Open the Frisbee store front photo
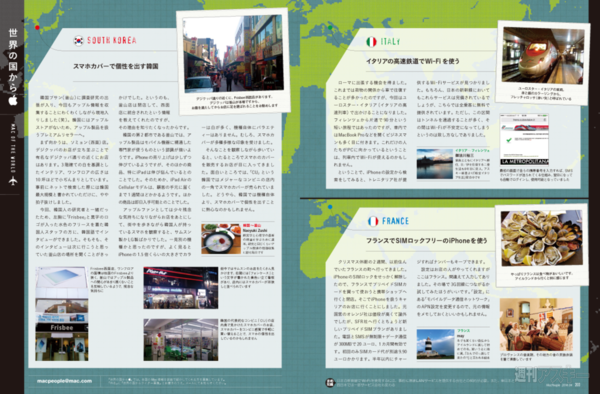 (x=62, y=314)
